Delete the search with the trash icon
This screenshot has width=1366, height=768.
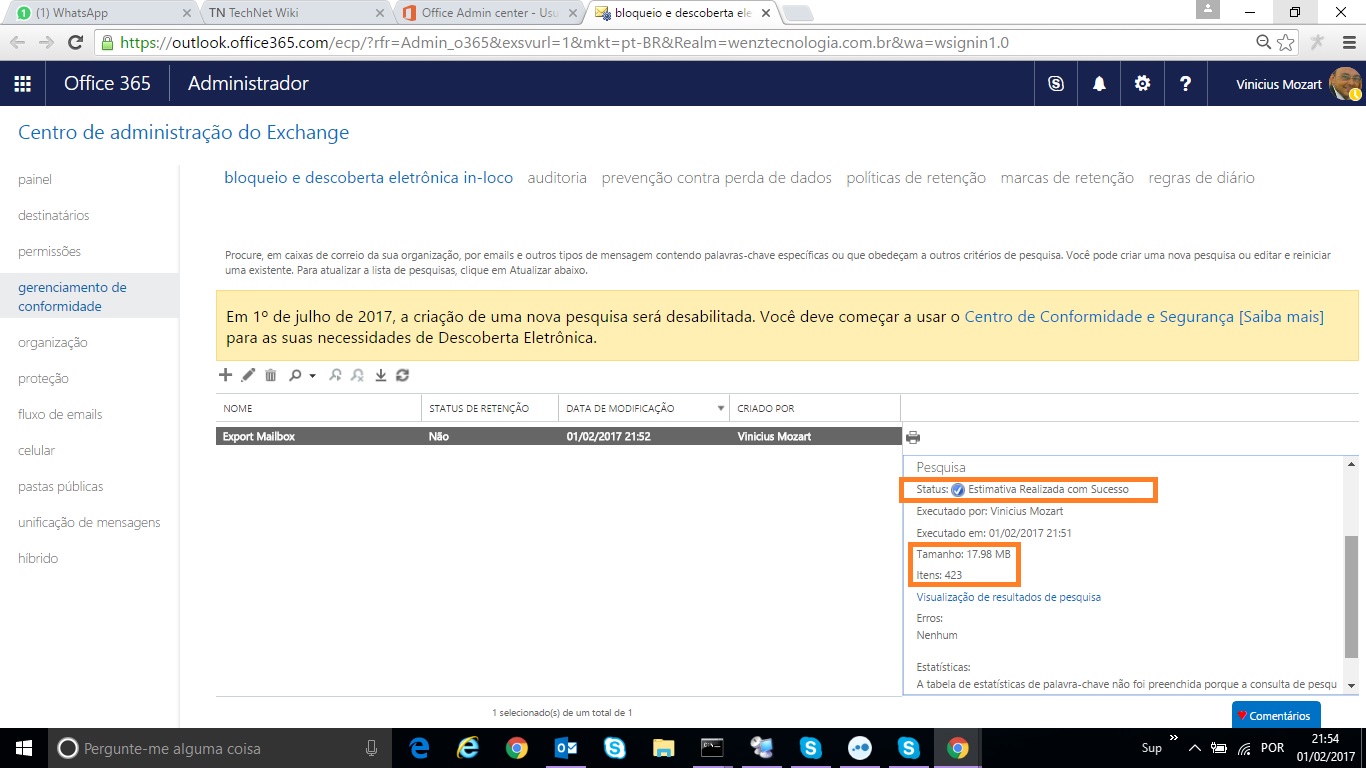tap(270, 375)
